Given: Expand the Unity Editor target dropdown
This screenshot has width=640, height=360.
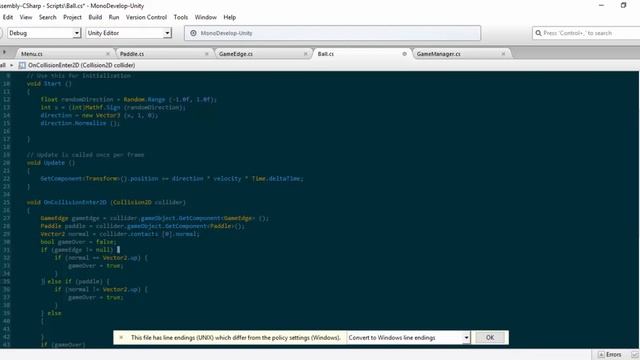Looking at the screenshot, I should coord(167,33).
